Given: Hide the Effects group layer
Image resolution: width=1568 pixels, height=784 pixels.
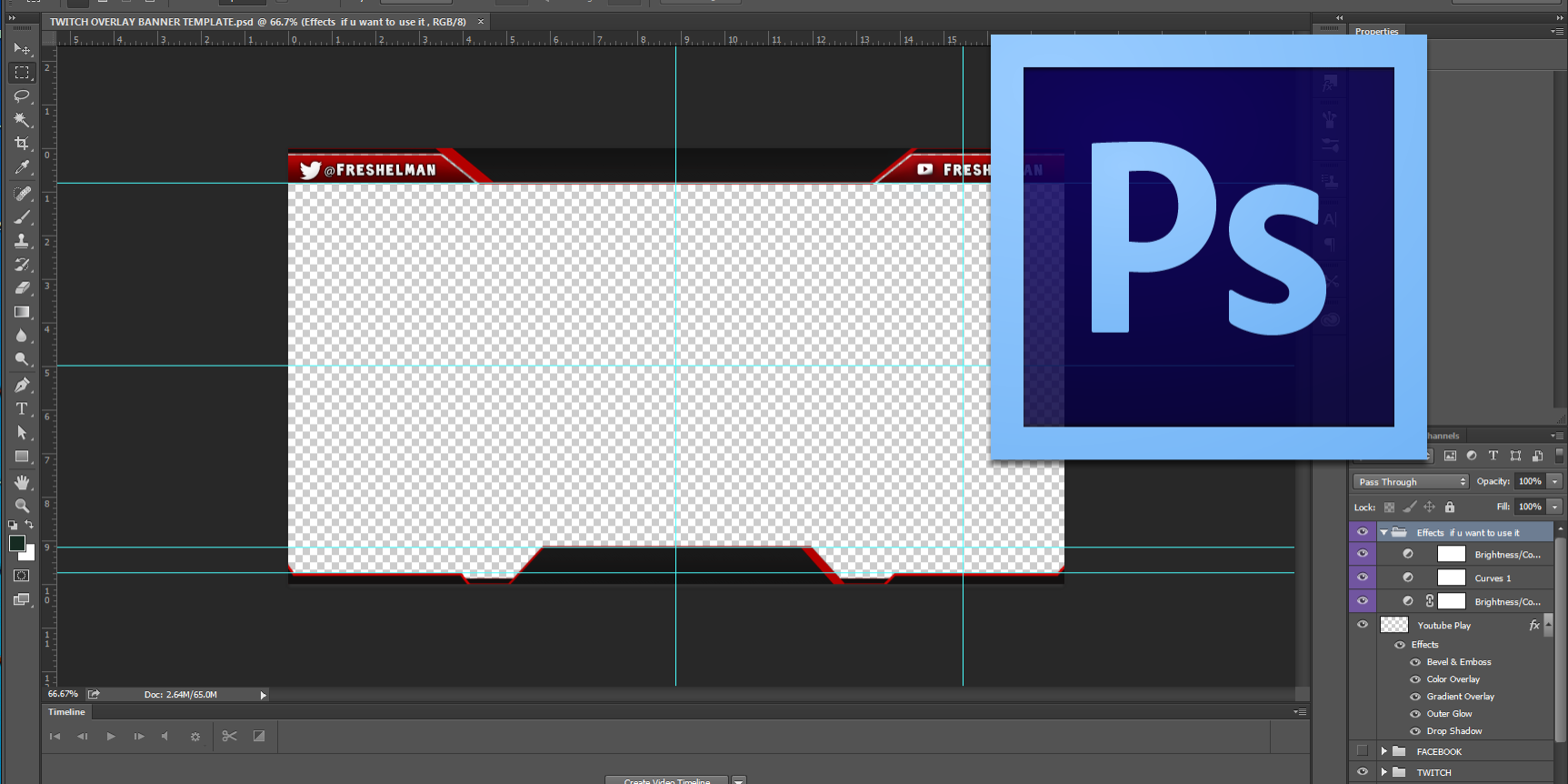Looking at the screenshot, I should tap(1362, 532).
